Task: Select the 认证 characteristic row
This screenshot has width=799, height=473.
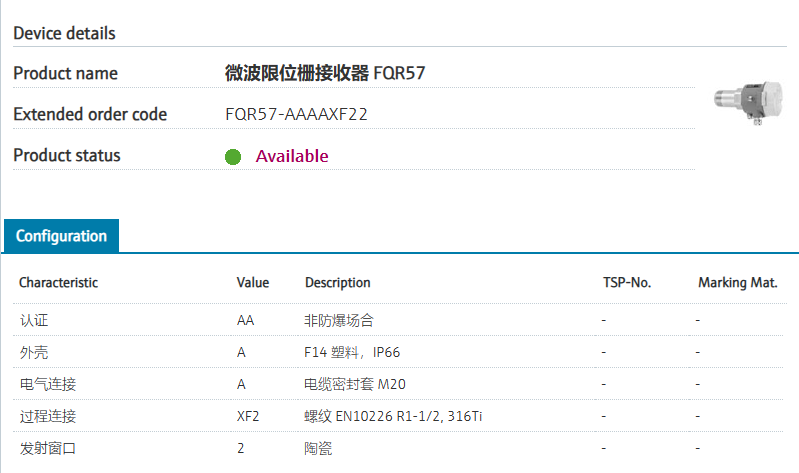Action: [33, 320]
